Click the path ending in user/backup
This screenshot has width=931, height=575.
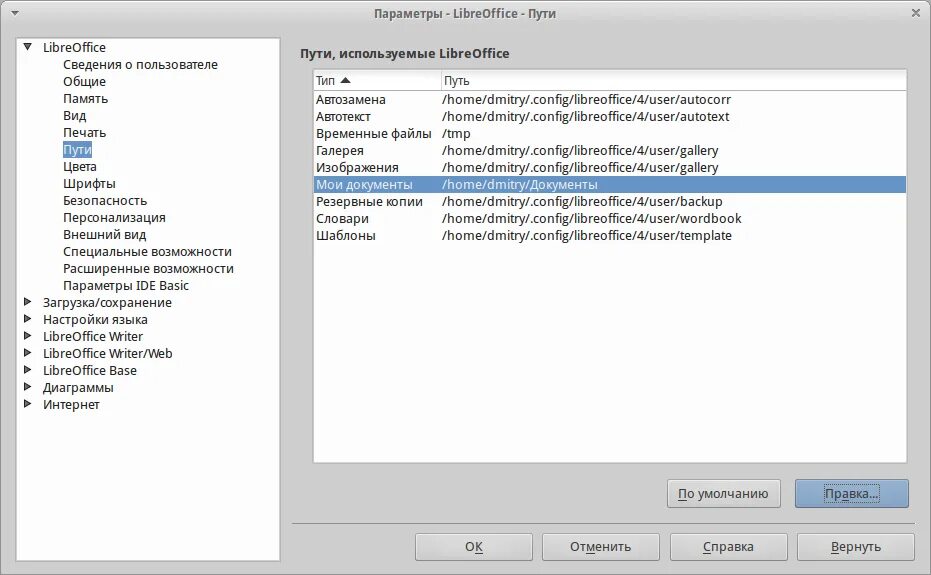coord(582,201)
